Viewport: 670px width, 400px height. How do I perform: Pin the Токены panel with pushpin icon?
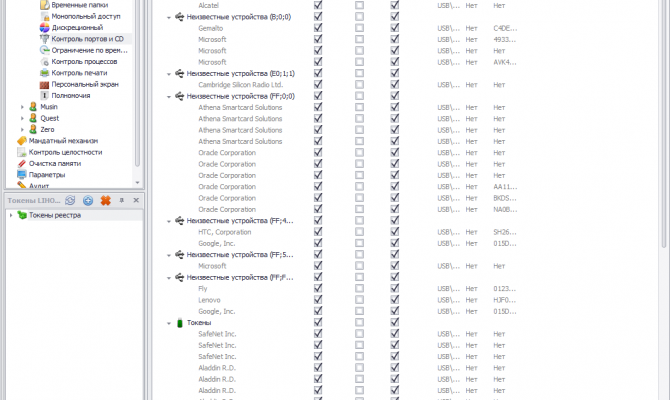[x=122, y=200]
